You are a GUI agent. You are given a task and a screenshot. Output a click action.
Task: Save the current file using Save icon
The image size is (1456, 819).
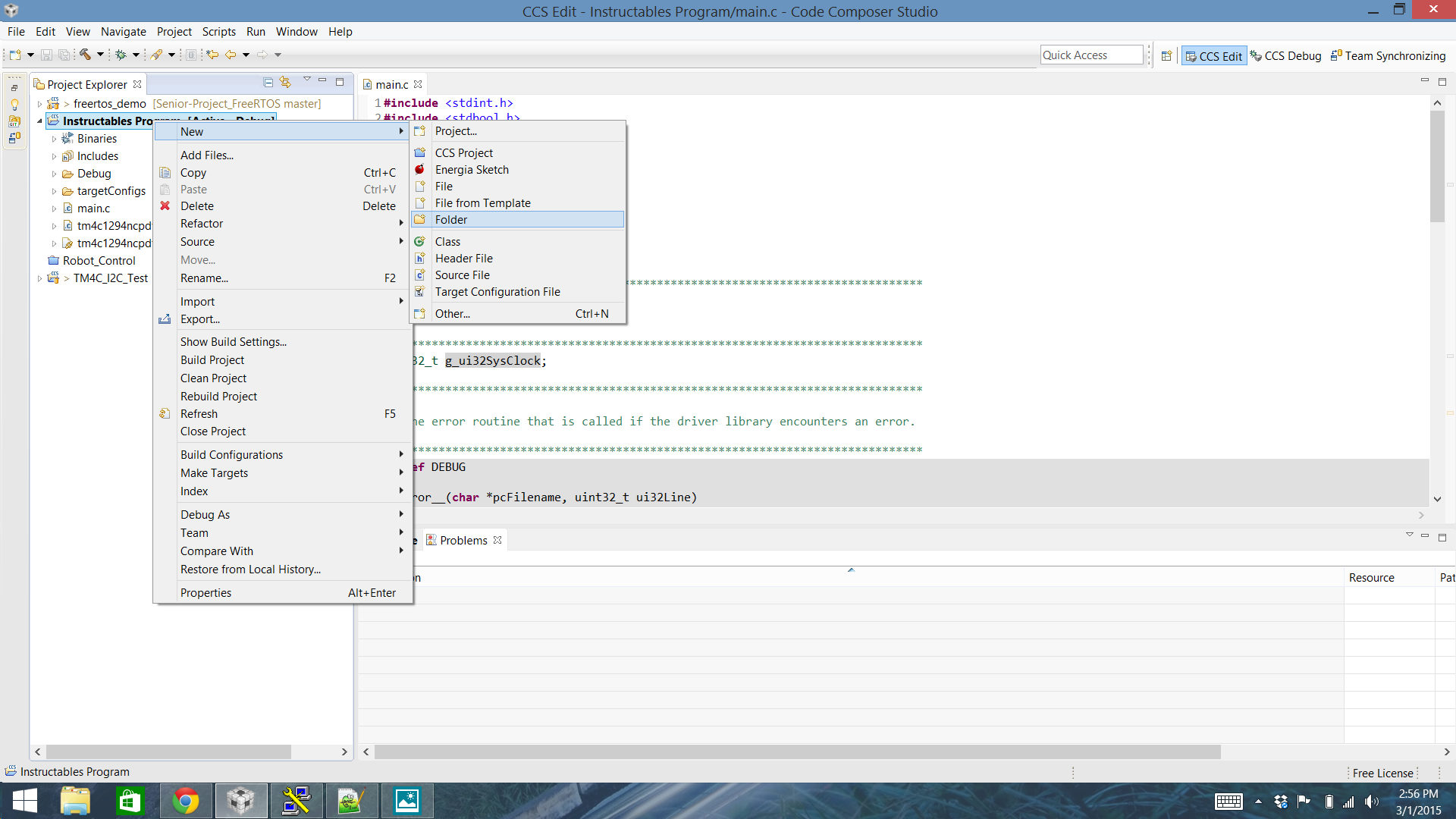(x=46, y=55)
